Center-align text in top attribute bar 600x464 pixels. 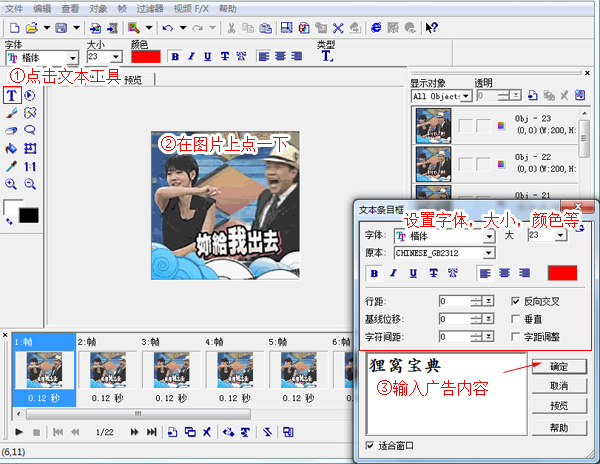point(280,57)
